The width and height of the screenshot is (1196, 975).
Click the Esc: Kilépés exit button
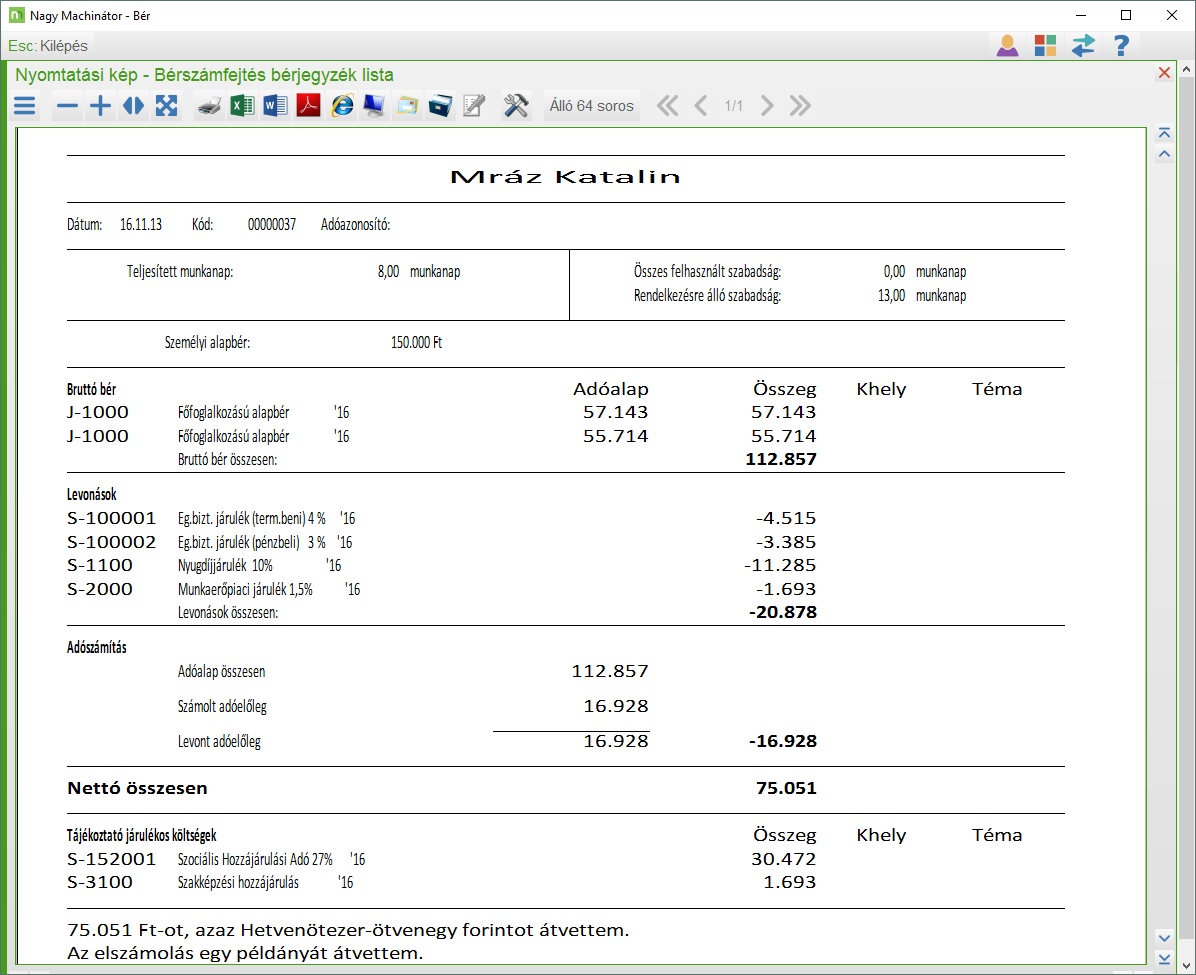tap(48, 46)
